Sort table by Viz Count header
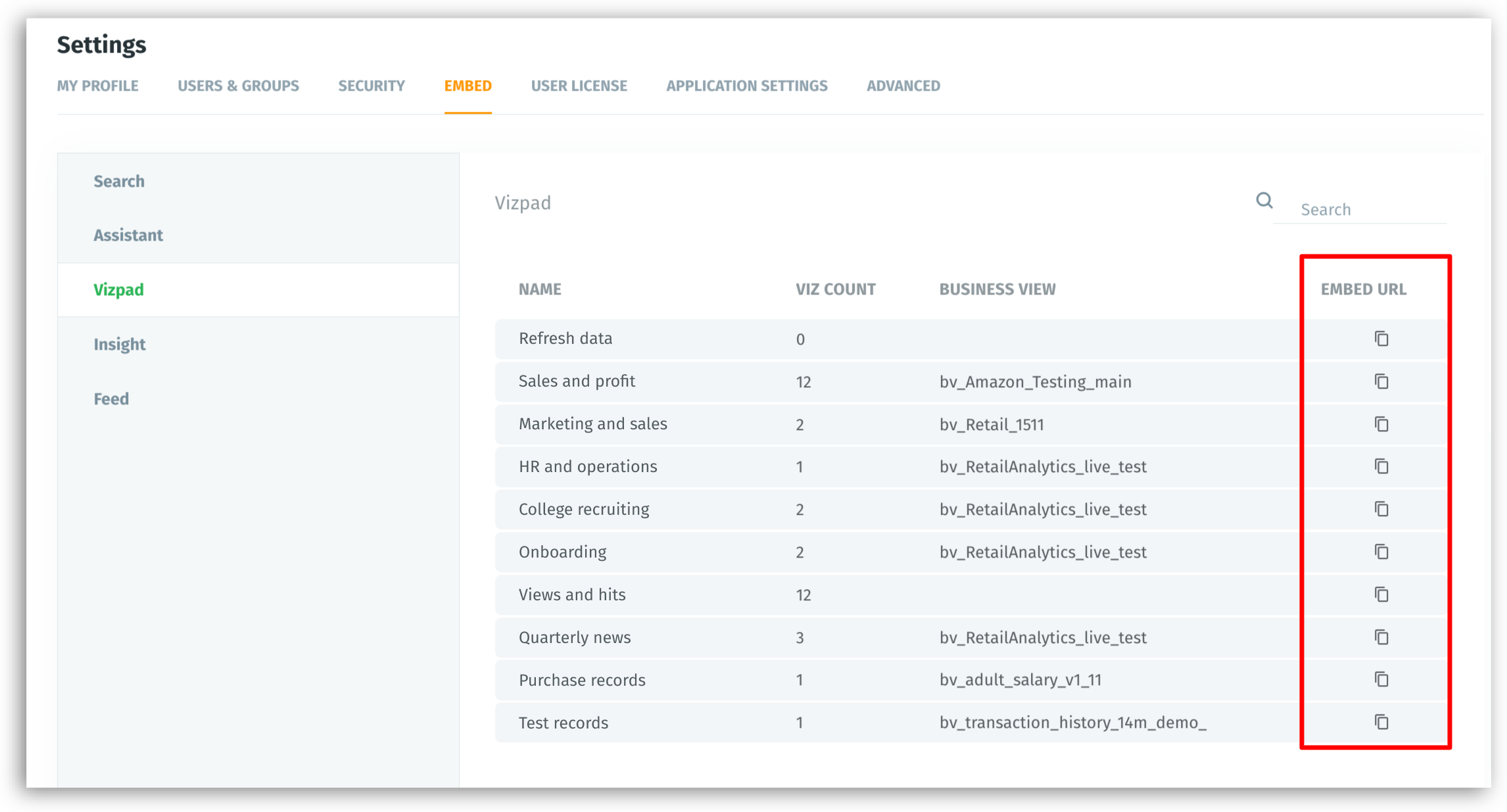The image size is (1507, 812). coord(835,289)
